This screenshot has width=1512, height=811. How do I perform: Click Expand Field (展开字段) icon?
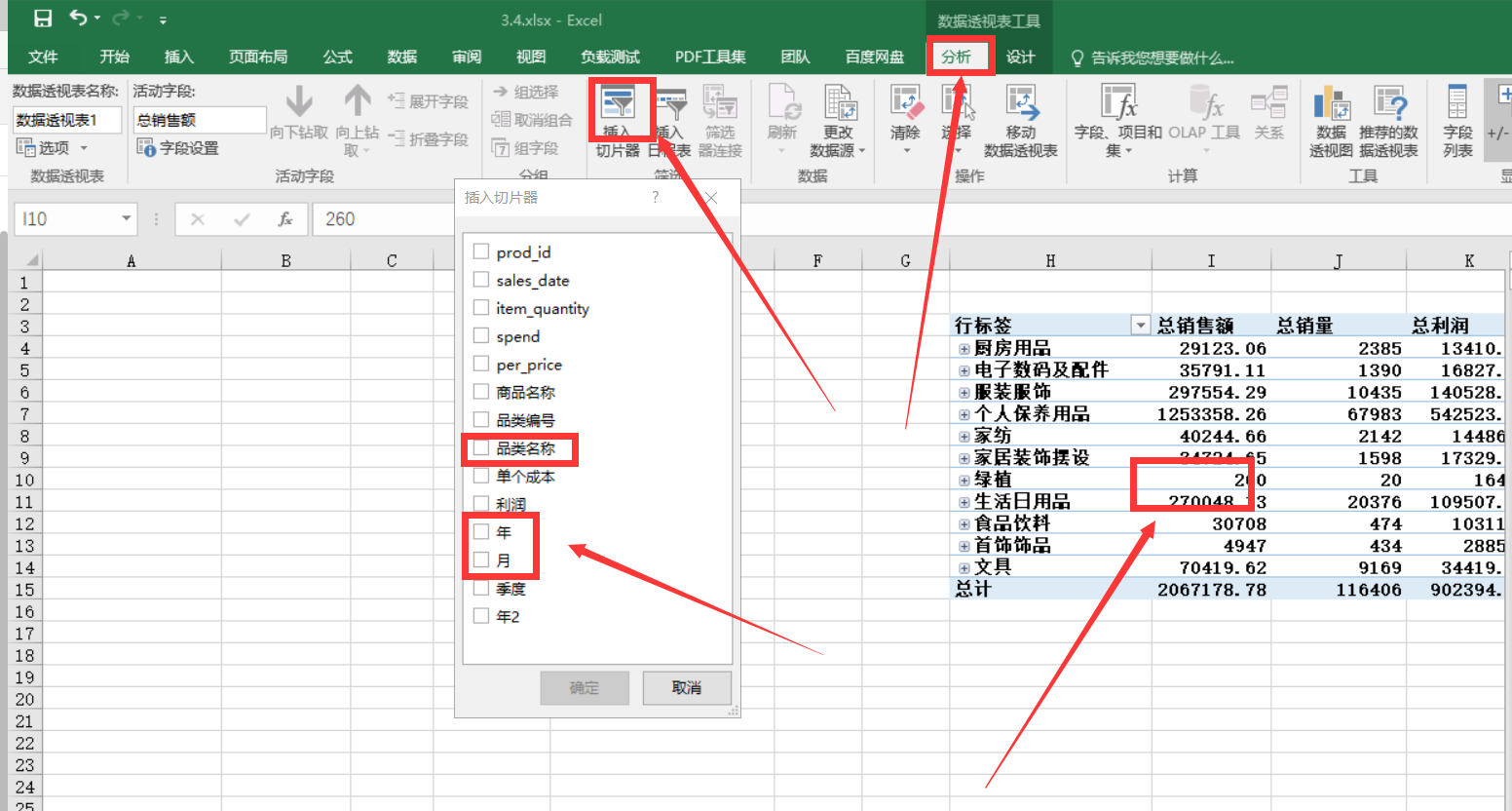click(397, 100)
